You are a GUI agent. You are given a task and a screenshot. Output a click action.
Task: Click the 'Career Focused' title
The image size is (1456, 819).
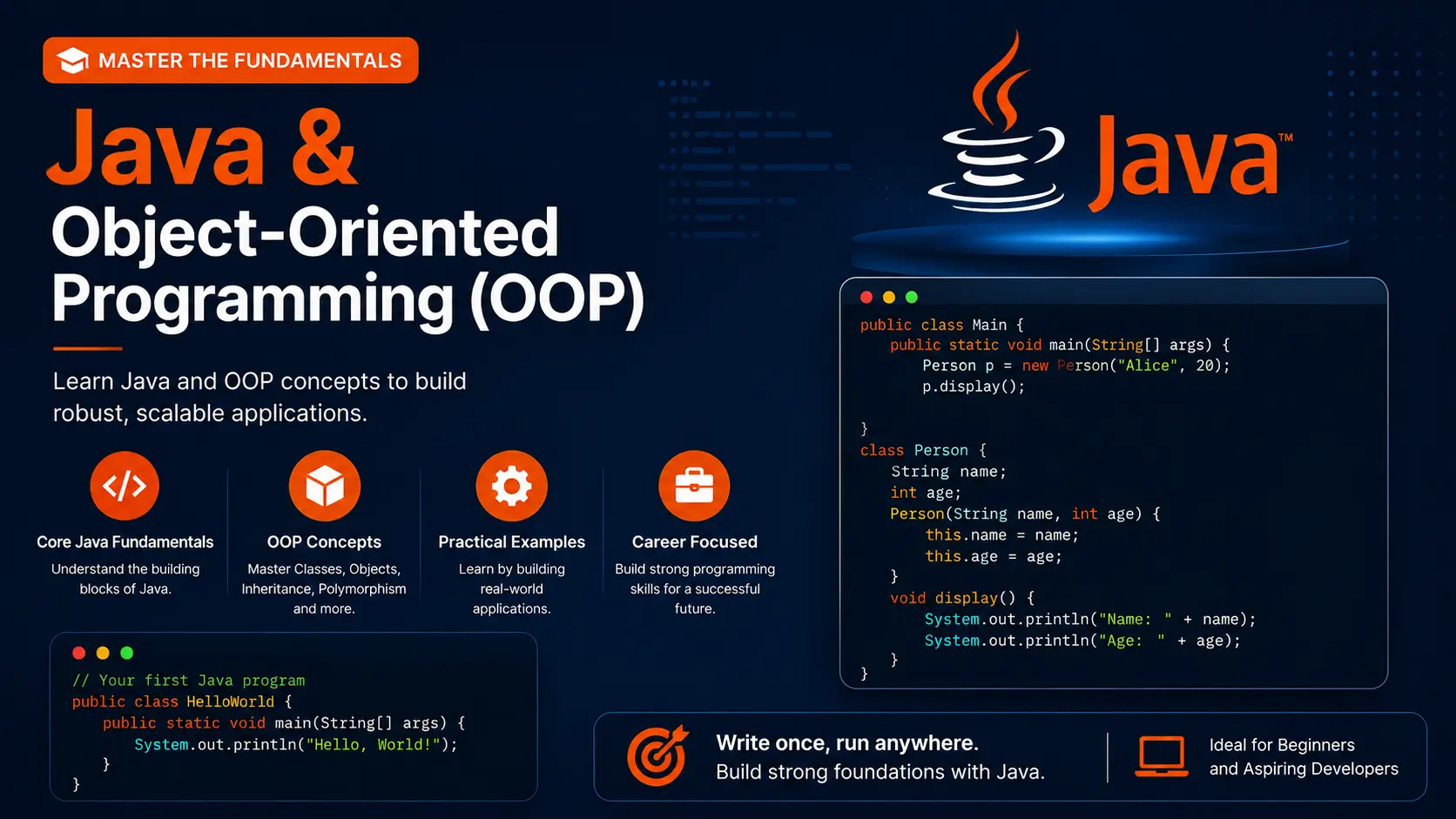click(x=695, y=542)
